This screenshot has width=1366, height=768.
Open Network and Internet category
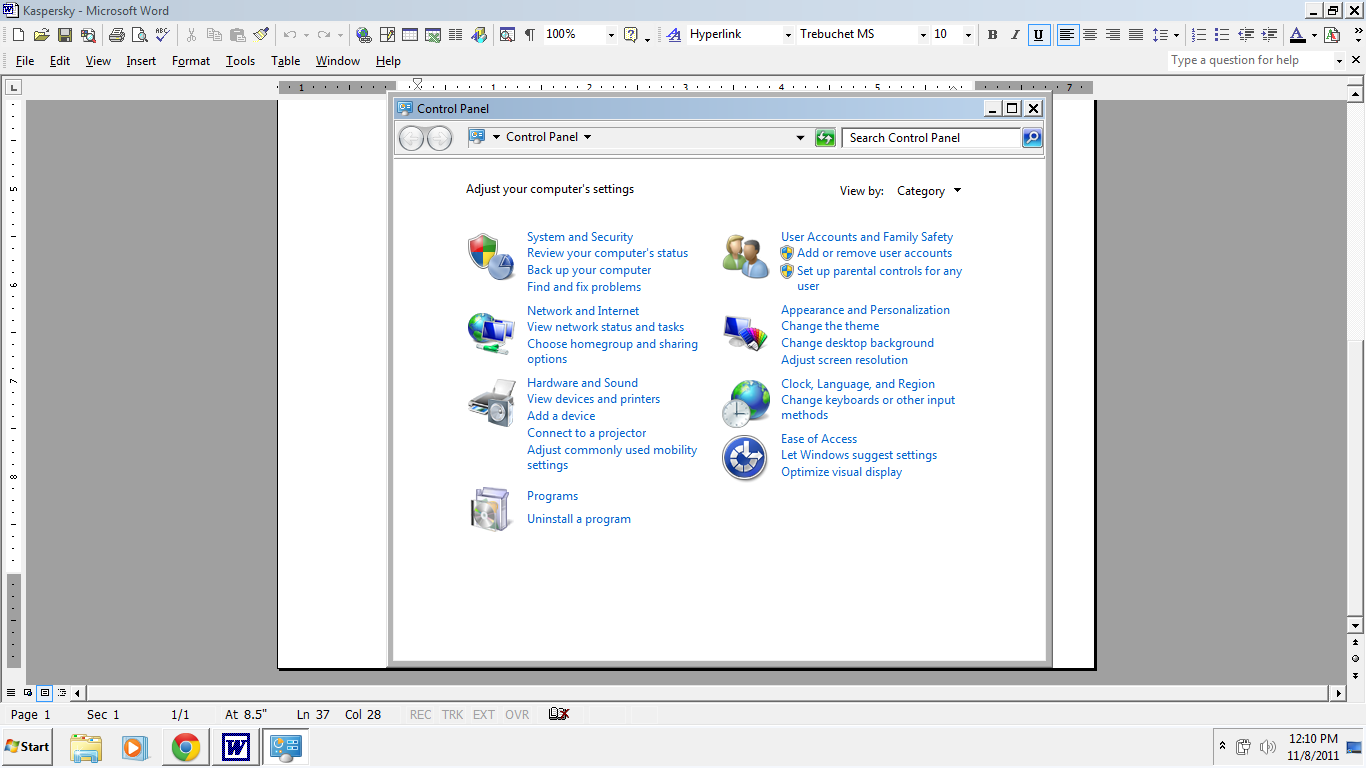(x=583, y=311)
